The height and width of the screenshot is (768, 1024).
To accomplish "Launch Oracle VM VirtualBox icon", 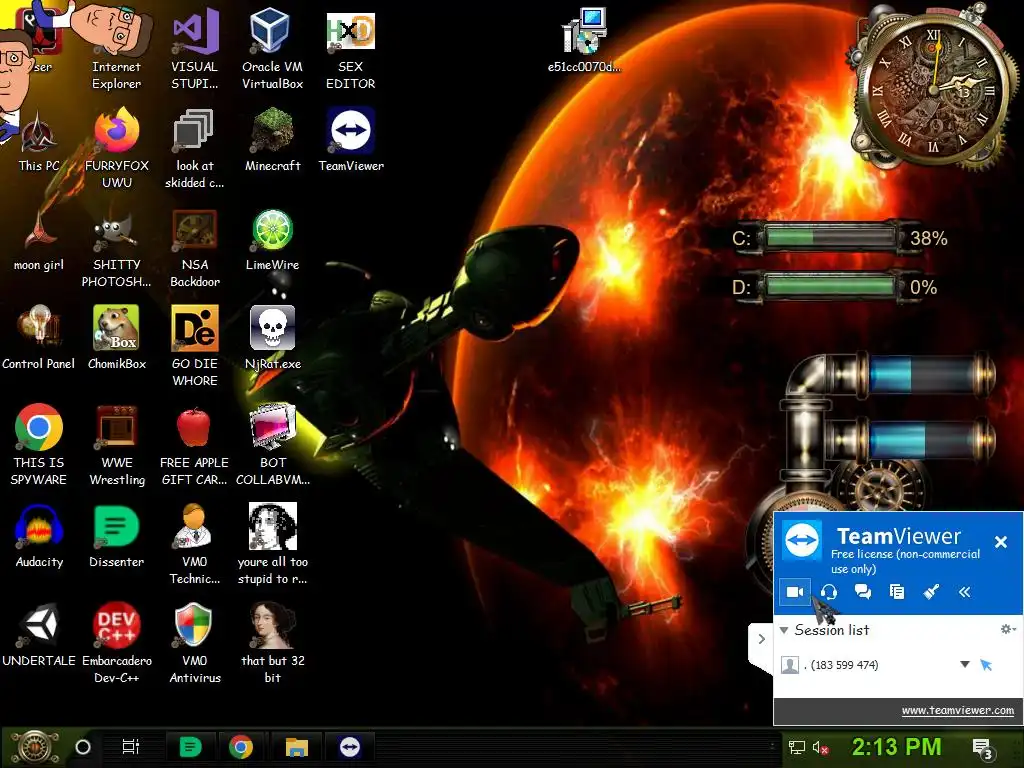I will point(272,49).
